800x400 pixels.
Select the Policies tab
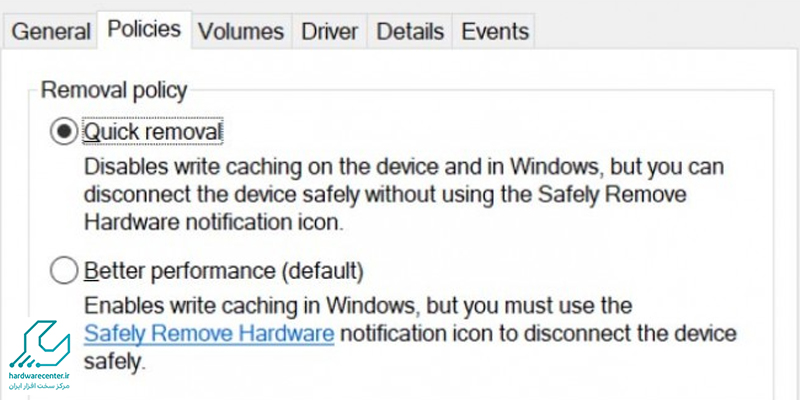click(144, 29)
